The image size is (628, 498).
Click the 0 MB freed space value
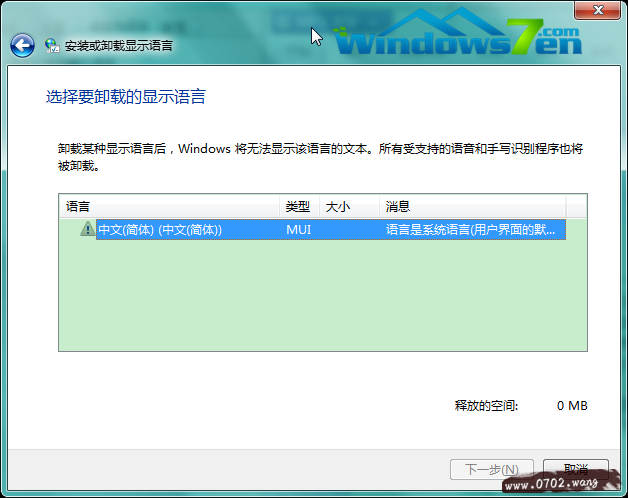[x=572, y=405]
